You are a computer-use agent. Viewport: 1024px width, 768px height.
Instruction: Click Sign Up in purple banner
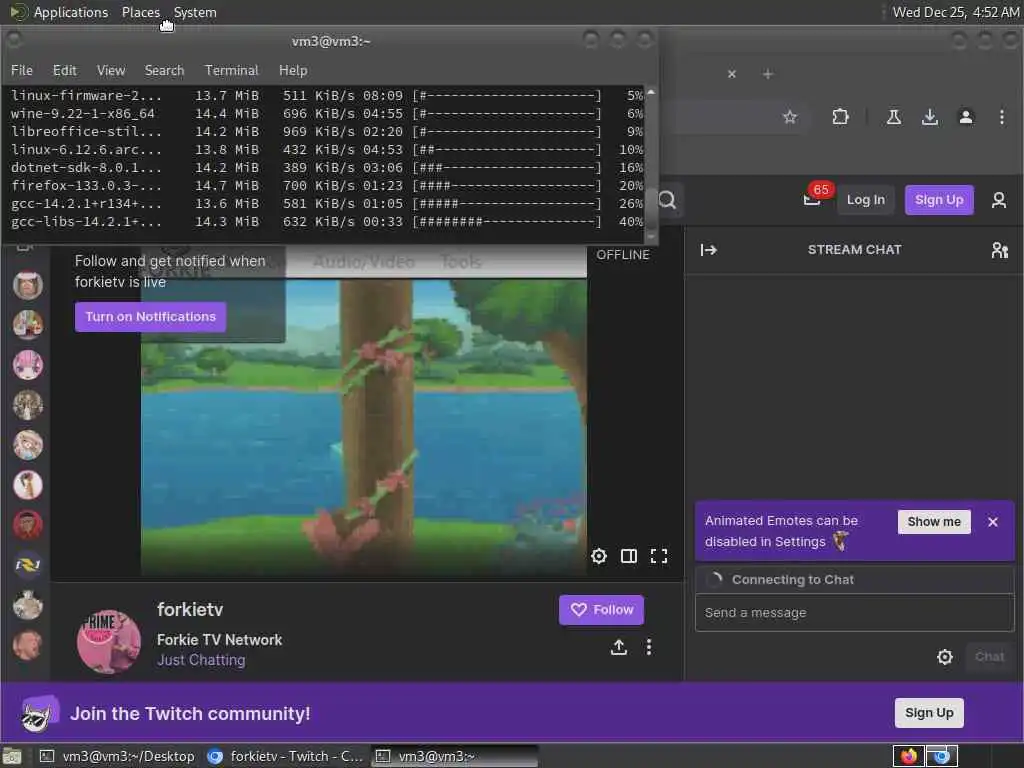coord(929,712)
